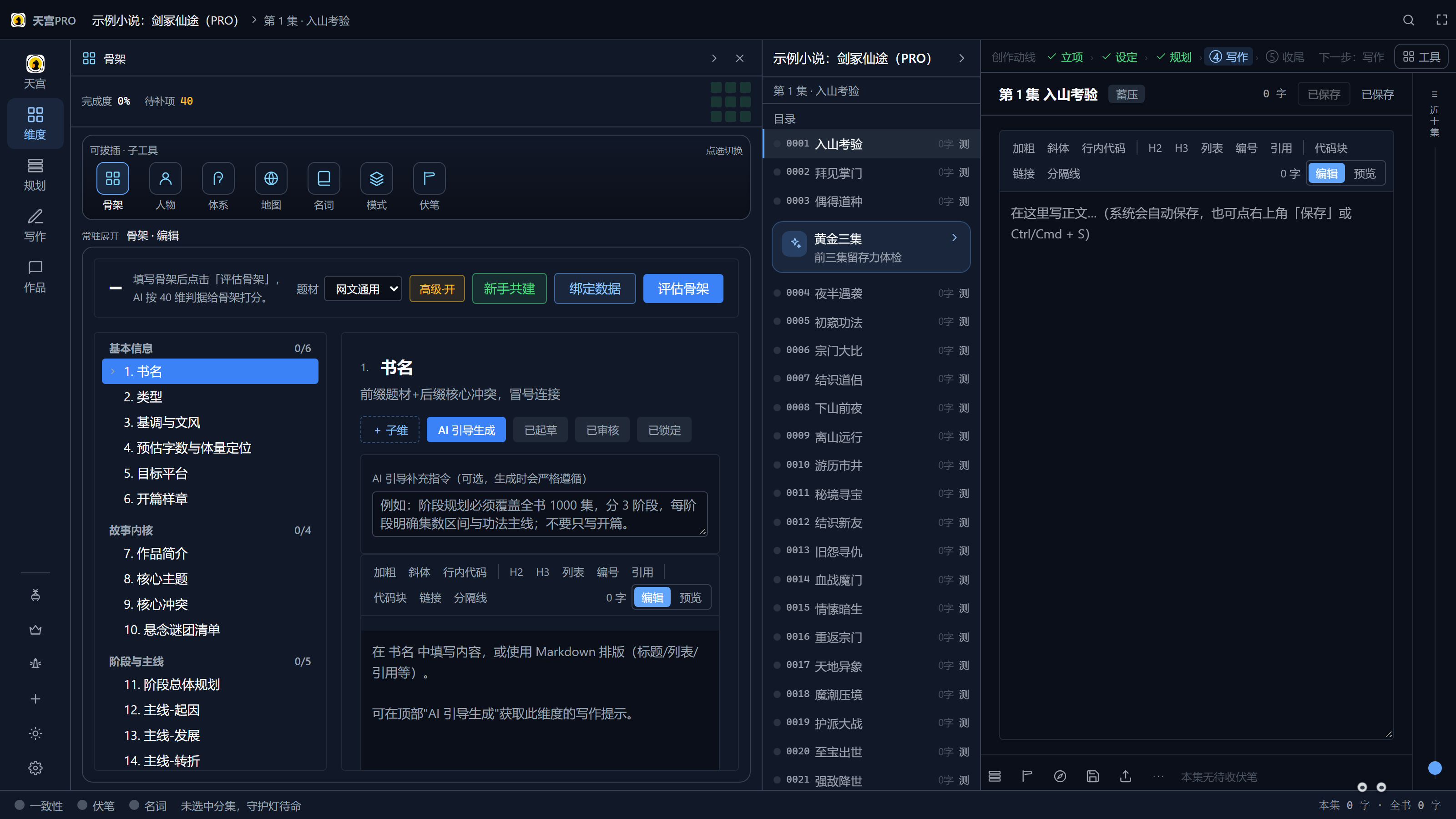Open 作品 sidebar section
Image resolution: width=1456 pixels, height=819 pixels.
pos(35,276)
